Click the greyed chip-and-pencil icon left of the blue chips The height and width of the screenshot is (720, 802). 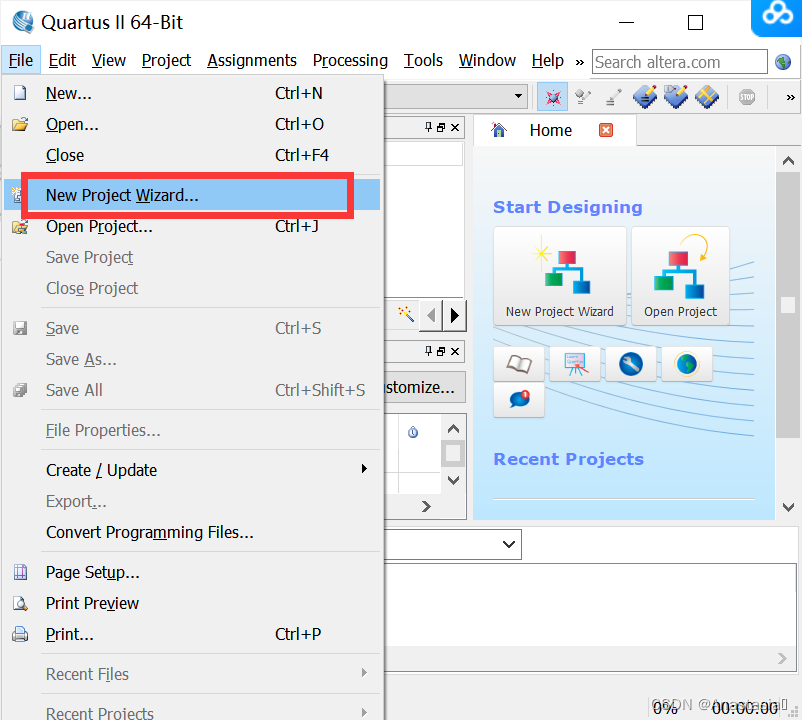click(583, 97)
